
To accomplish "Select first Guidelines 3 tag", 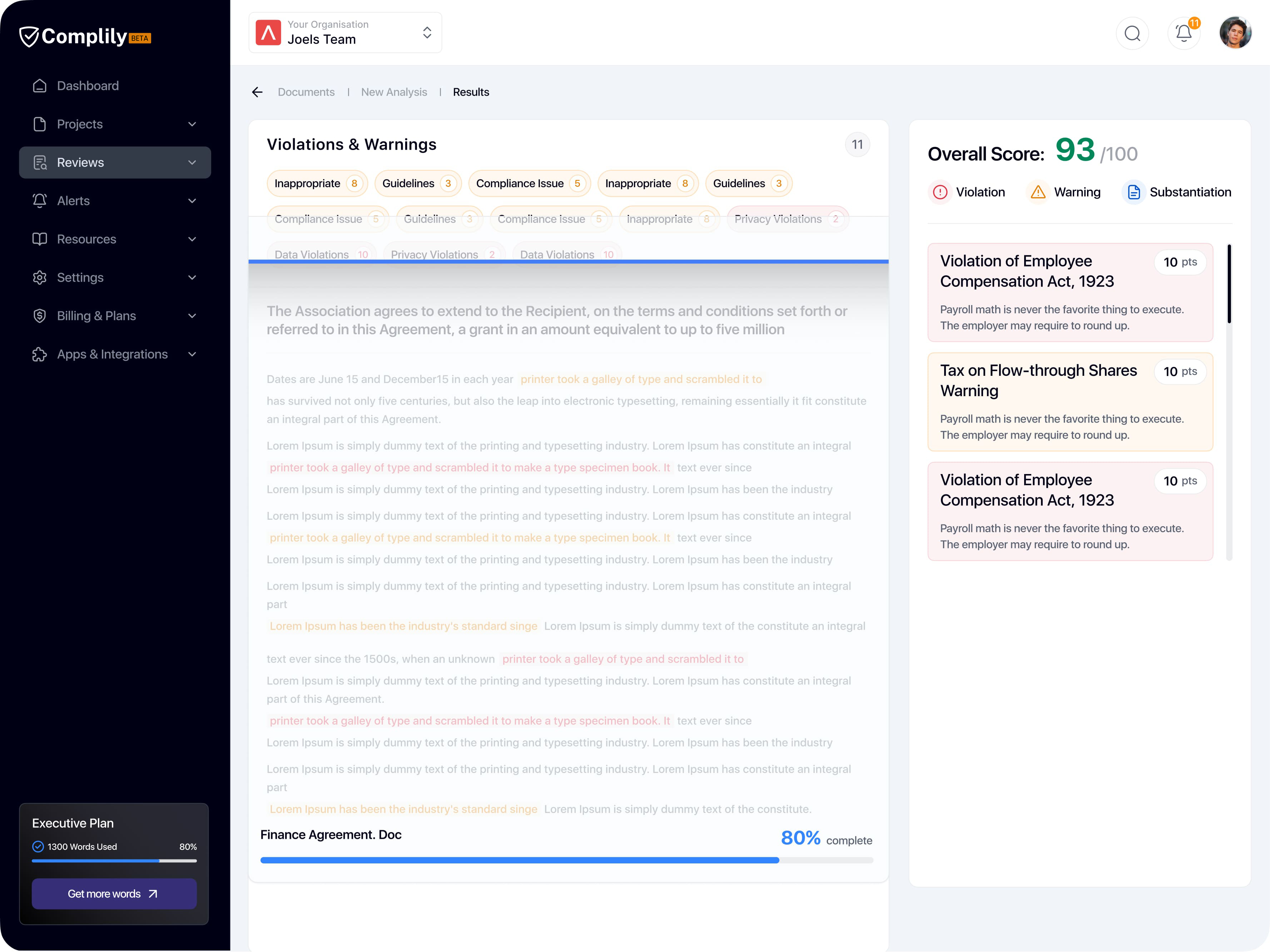I will pos(418,184).
